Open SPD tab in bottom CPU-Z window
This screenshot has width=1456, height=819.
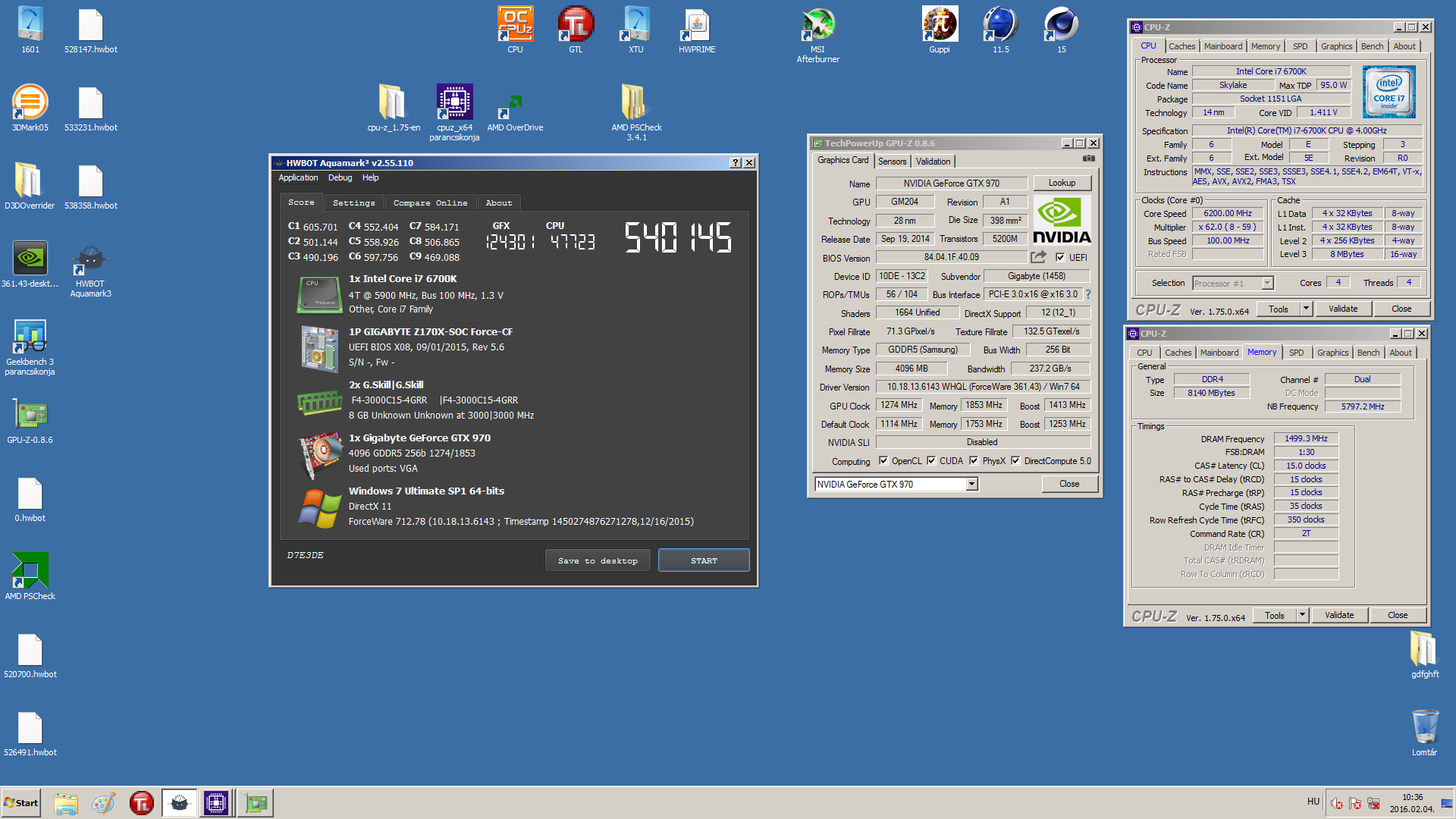pyautogui.click(x=1297, y=353)
